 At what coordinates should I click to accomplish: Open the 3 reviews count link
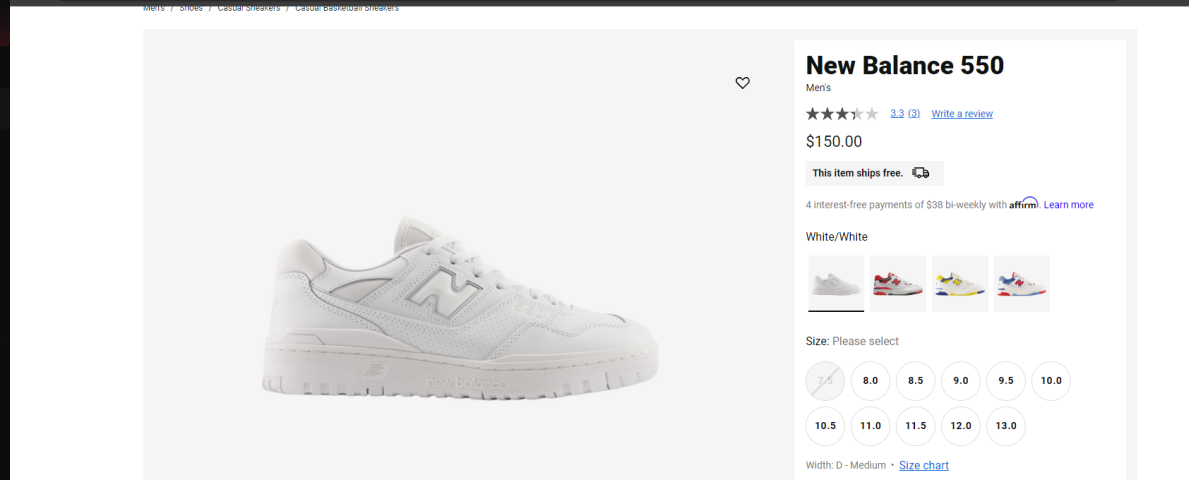tap(914, 114)
